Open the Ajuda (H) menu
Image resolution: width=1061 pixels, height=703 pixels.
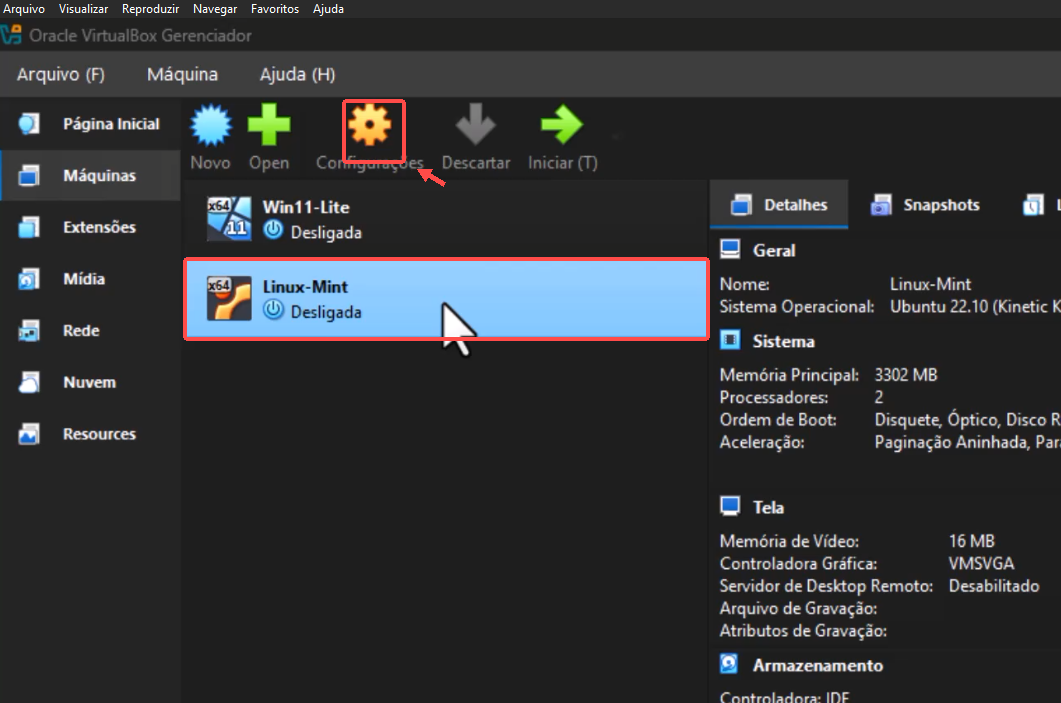(298, 74)
